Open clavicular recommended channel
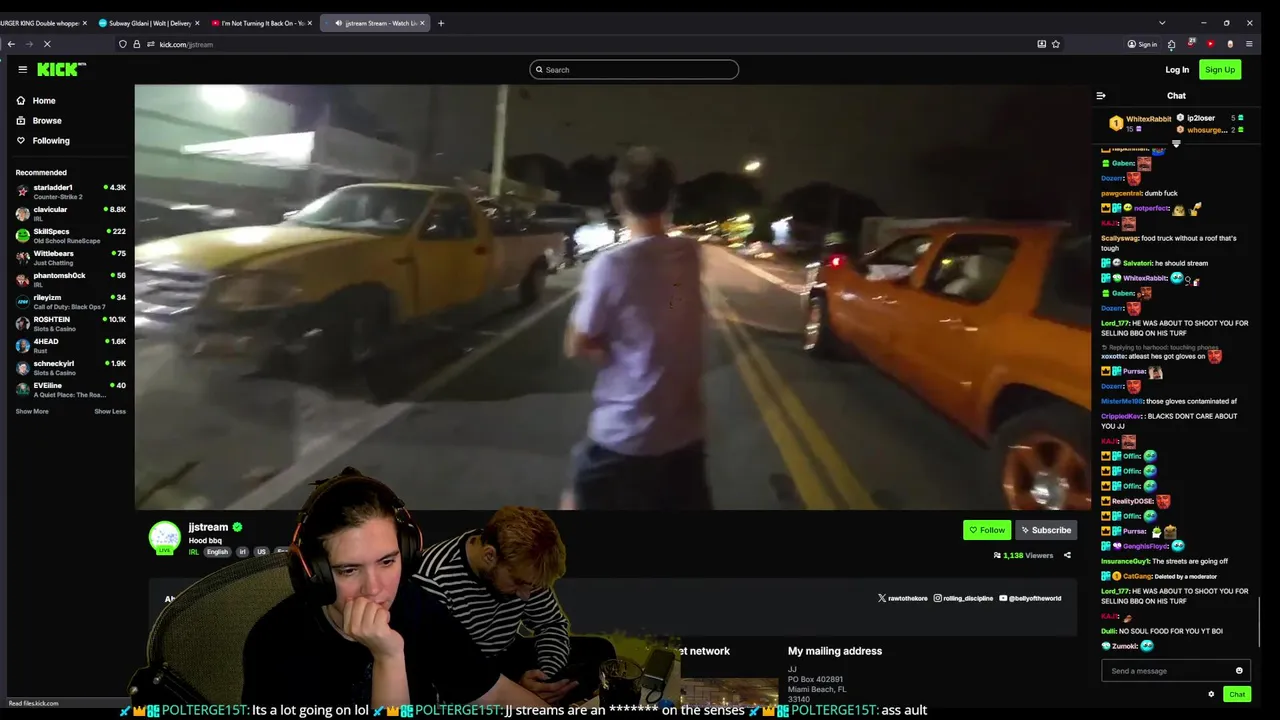 [x=70, y=213]
